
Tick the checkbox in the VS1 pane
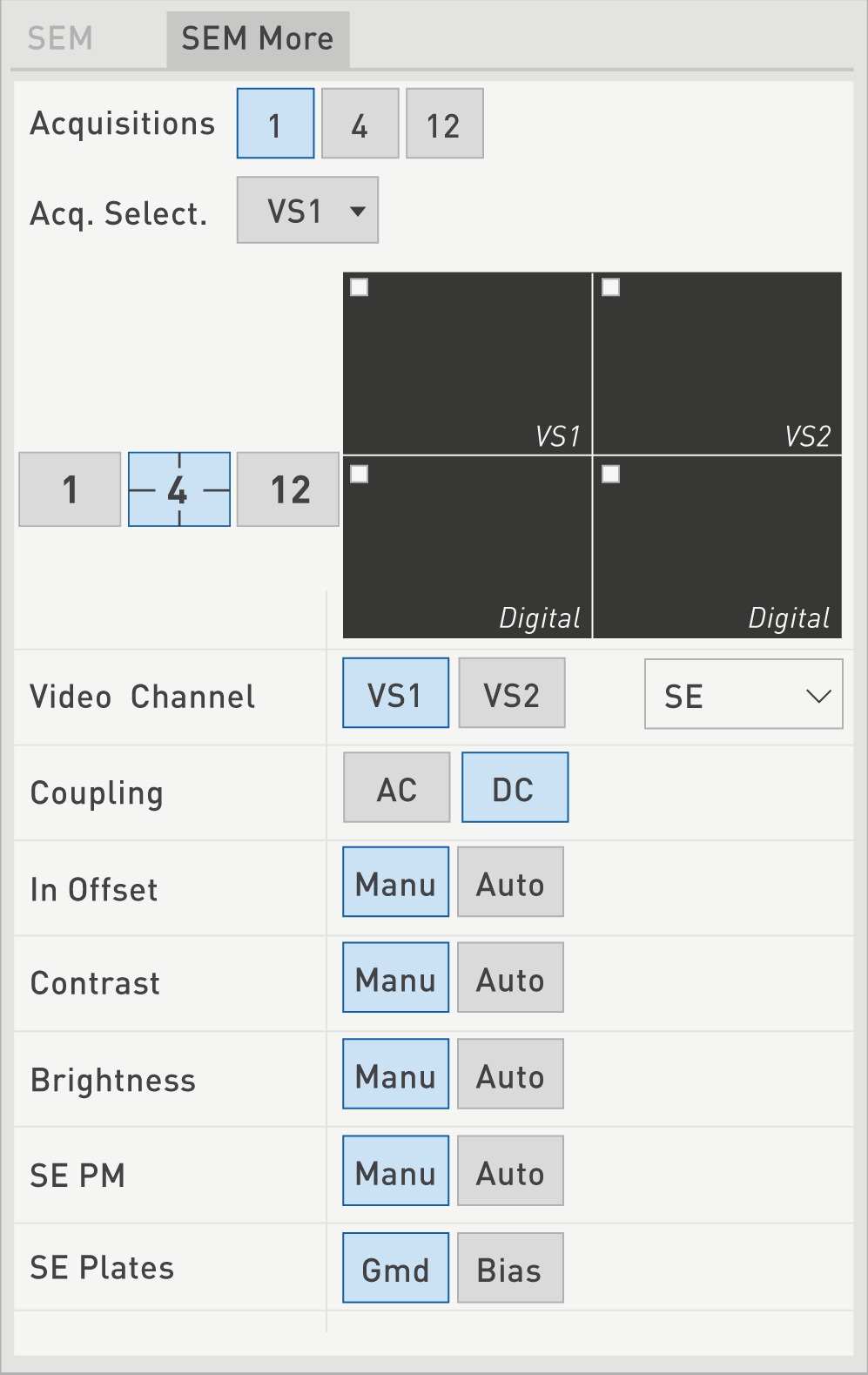coord(360,287)
